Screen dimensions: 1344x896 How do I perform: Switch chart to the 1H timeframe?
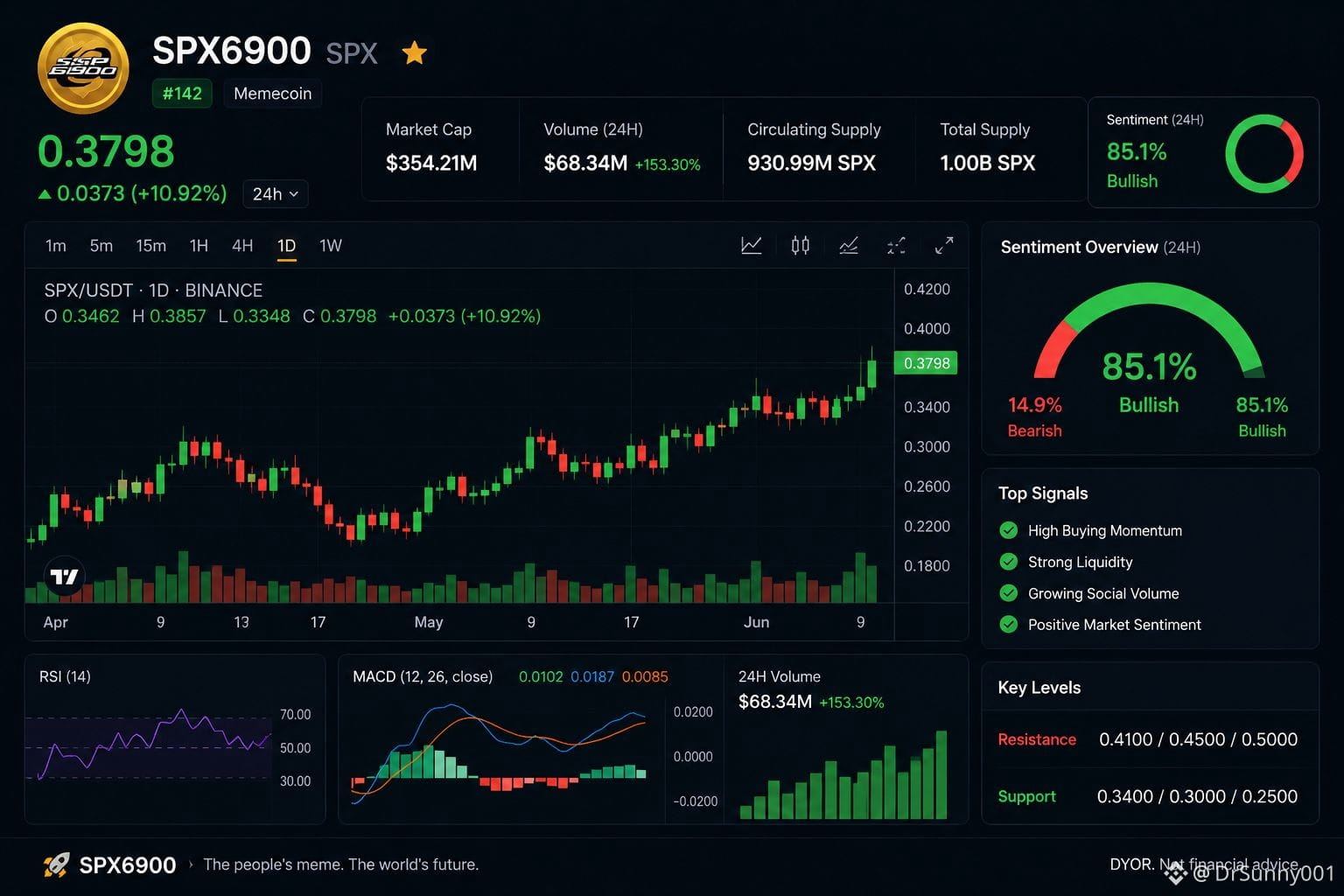pyautogui.click(x=199, y=246)
